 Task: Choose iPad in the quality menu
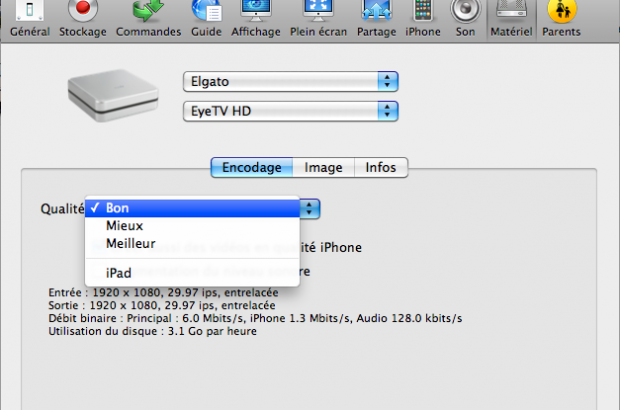click(118, 271)
